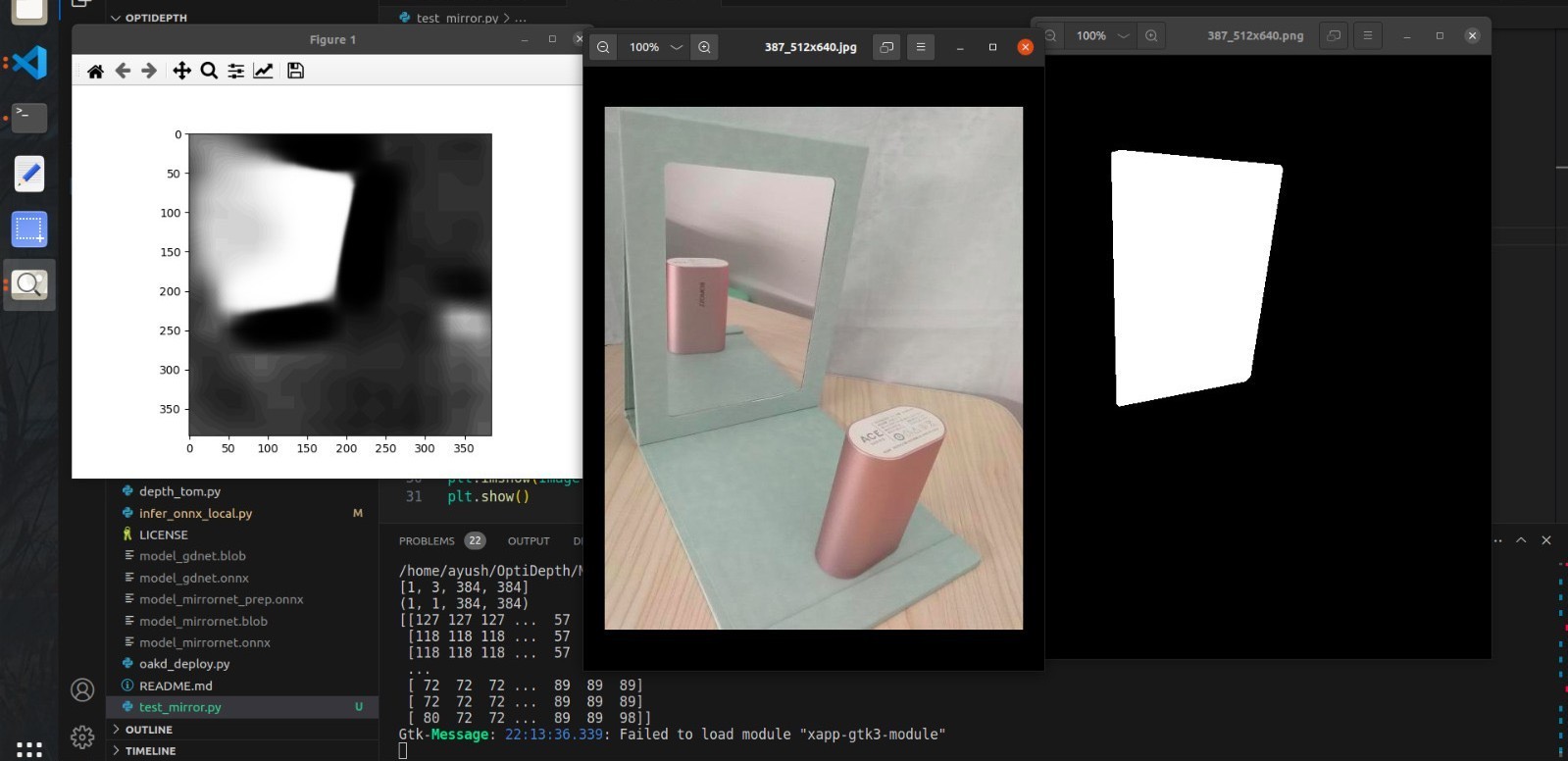Open hamburger menu in the png viewer

tap(1367, 35)
